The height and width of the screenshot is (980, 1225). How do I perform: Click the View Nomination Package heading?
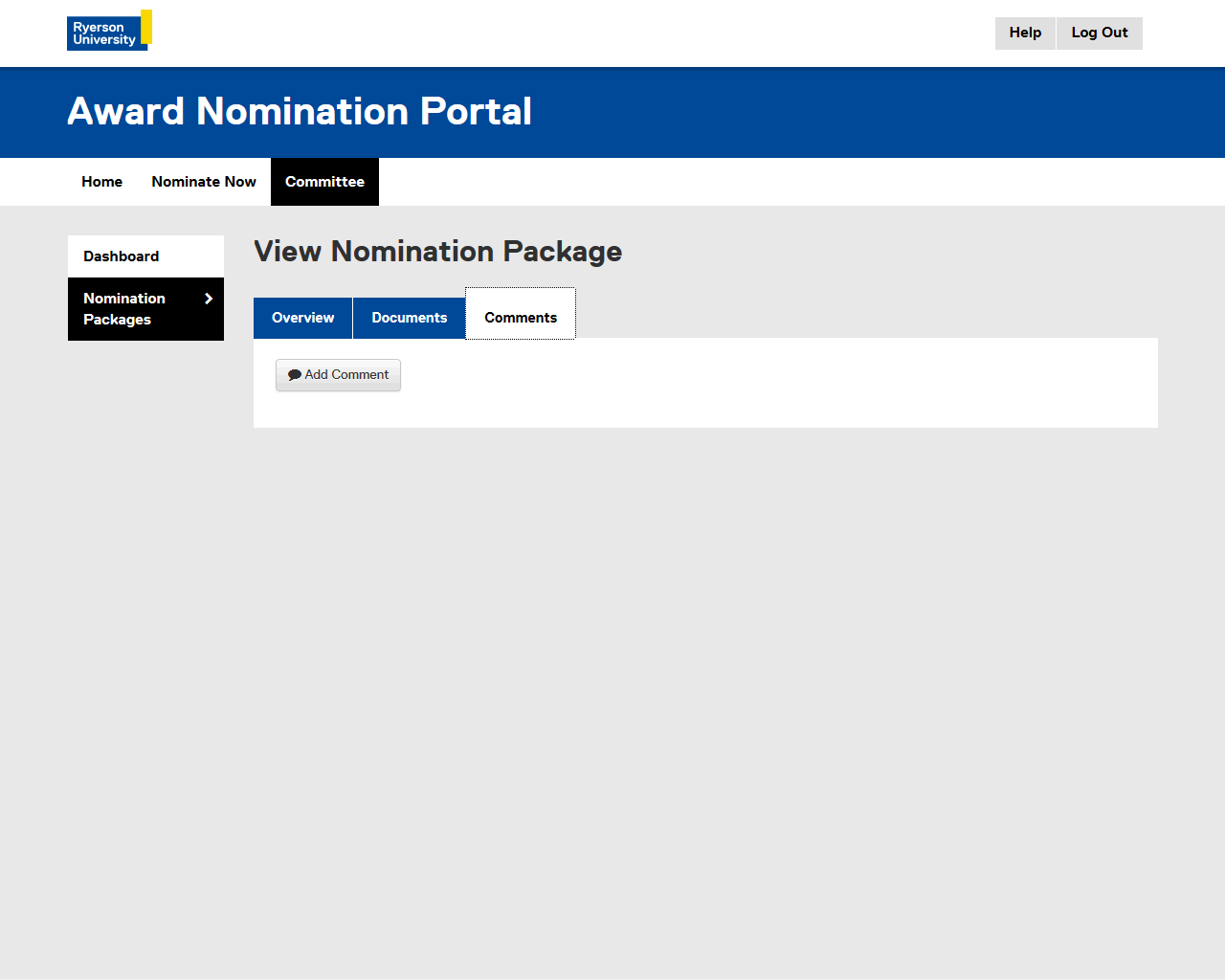[437, 252]
